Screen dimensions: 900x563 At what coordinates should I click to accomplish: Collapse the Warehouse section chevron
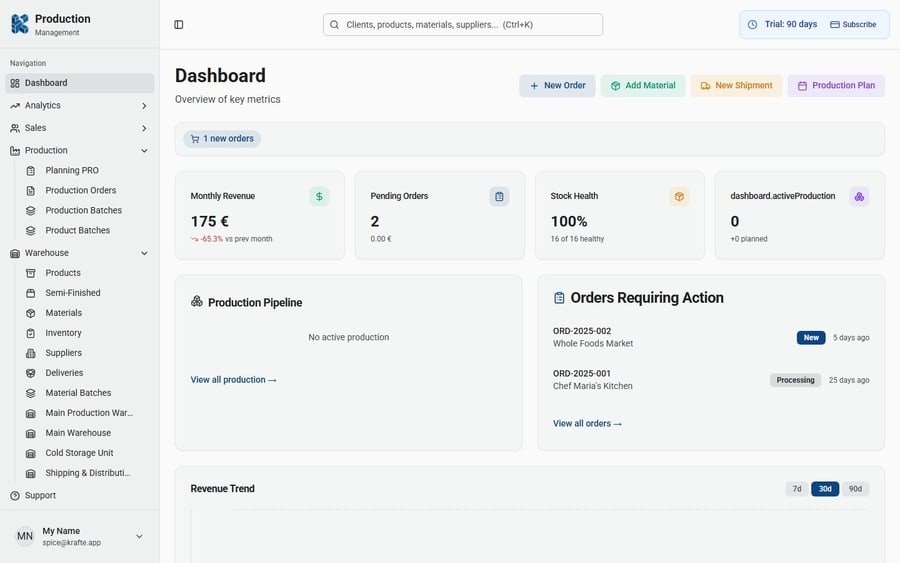[144, 253]
